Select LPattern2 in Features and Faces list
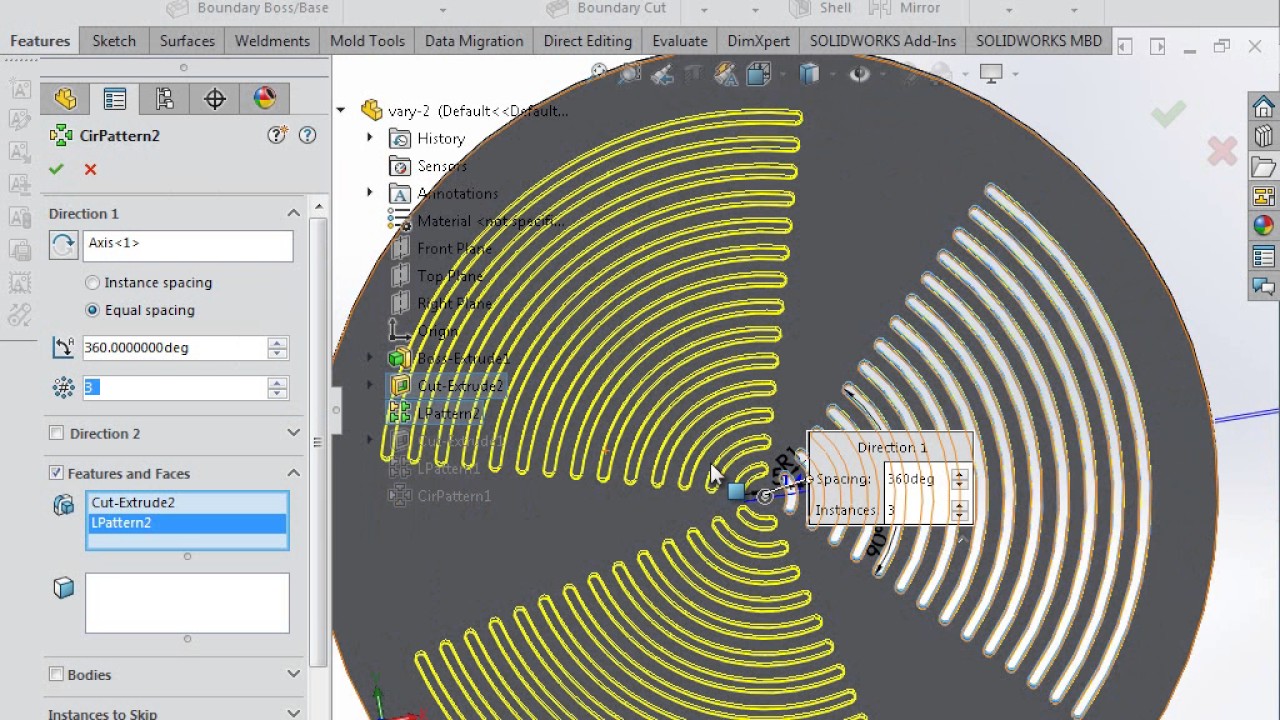This screenshot has width=1280, height=720. 187,523
